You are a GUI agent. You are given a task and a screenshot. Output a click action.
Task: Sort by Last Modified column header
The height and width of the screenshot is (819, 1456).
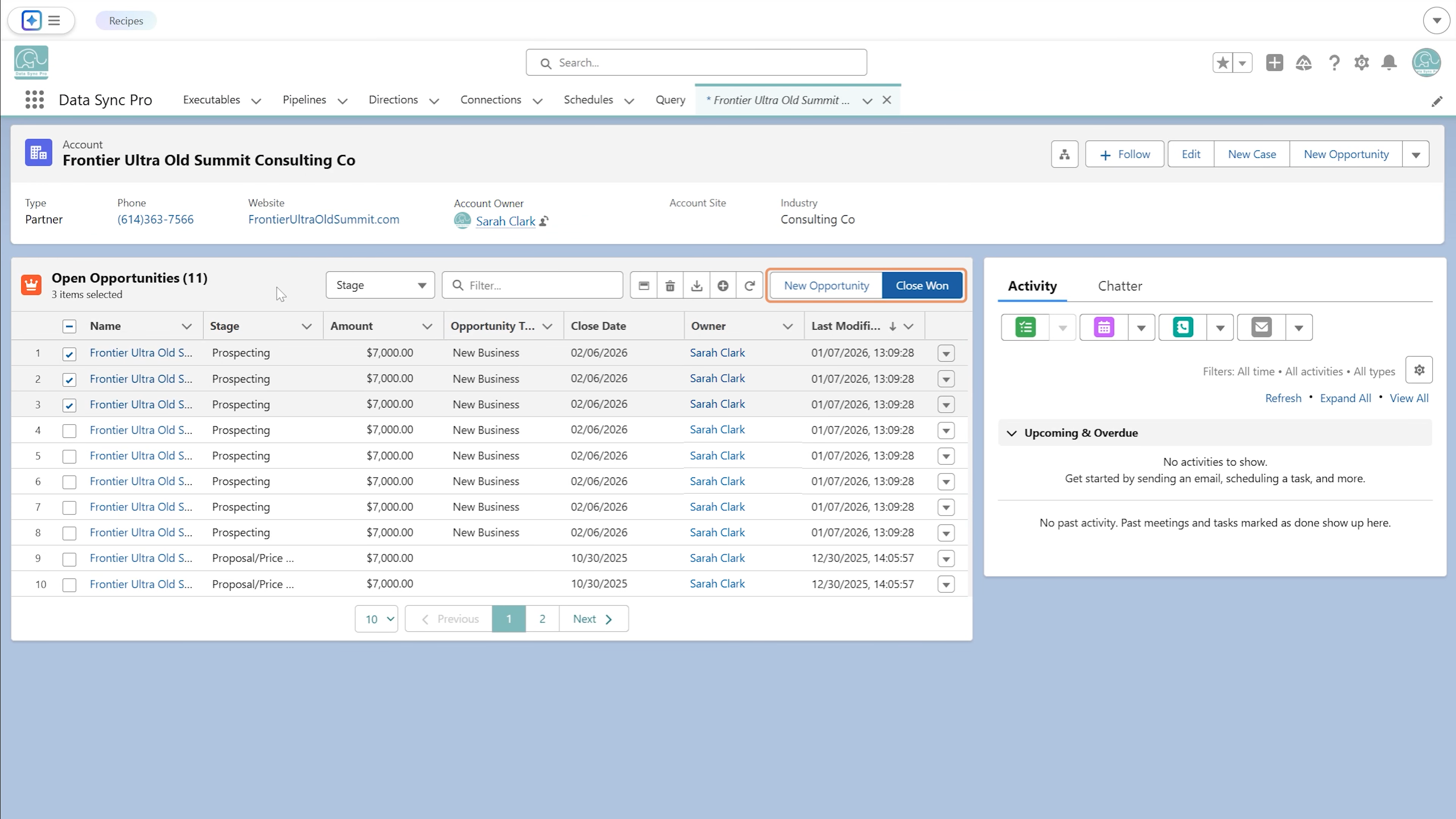pyautogui.click(x=846, y=326)
